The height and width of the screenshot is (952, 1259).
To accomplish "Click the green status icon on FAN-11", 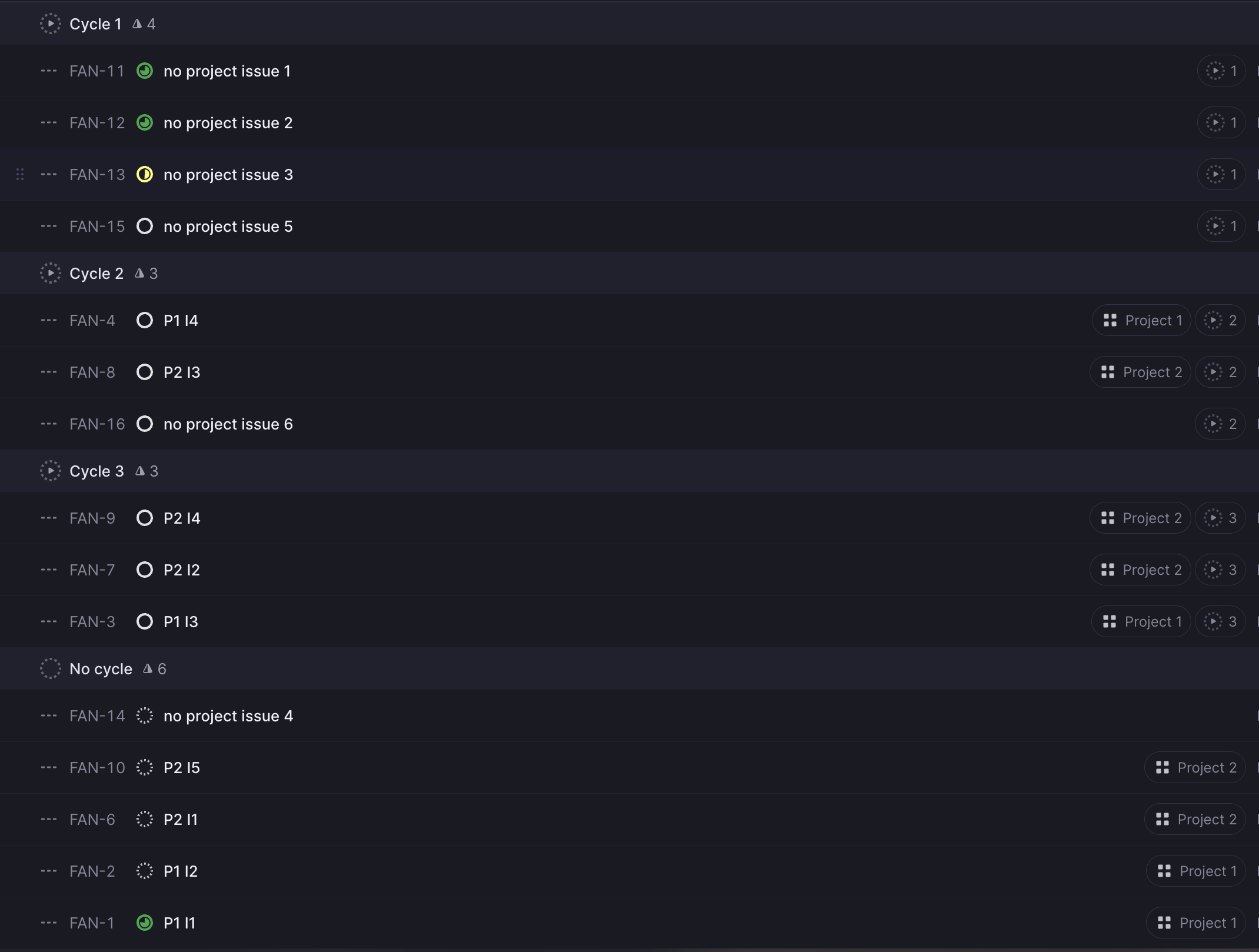I will coord(145,71).
